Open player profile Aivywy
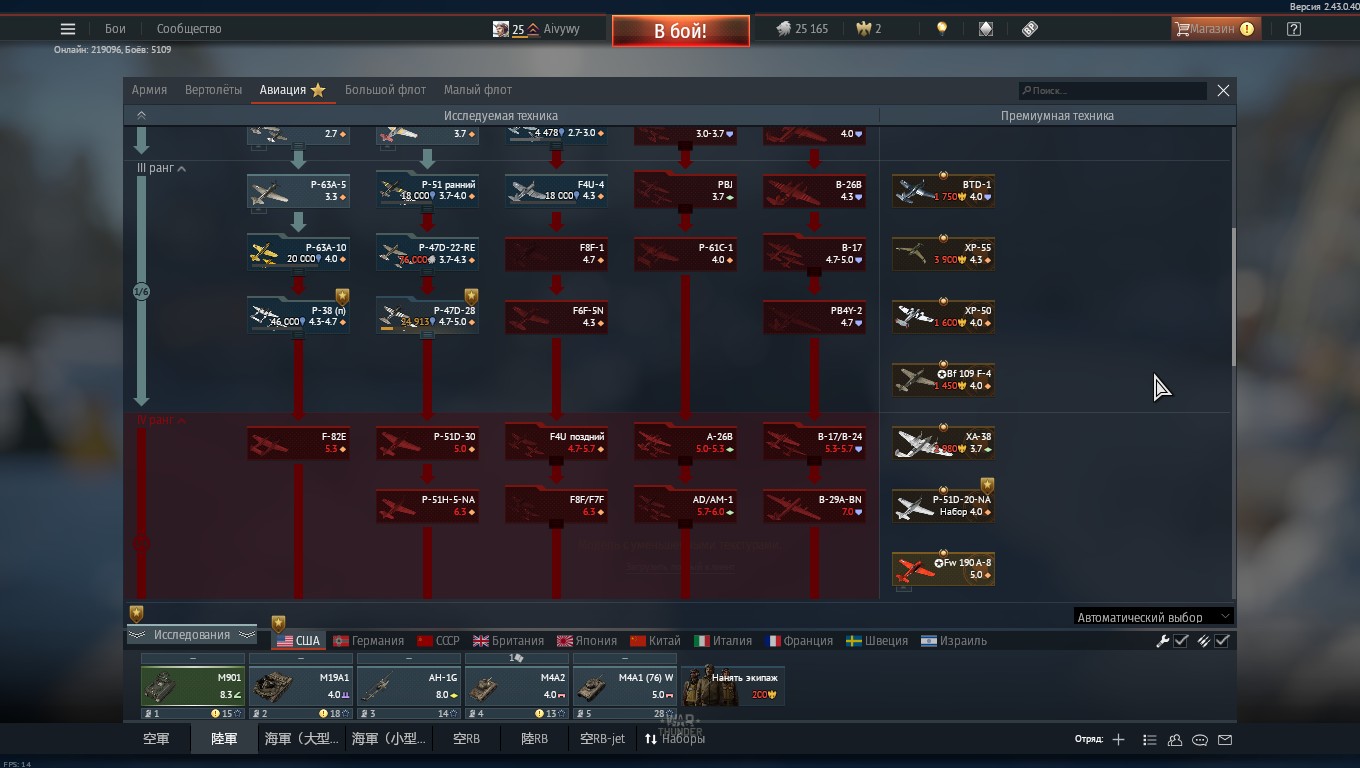 click(537, 29)
